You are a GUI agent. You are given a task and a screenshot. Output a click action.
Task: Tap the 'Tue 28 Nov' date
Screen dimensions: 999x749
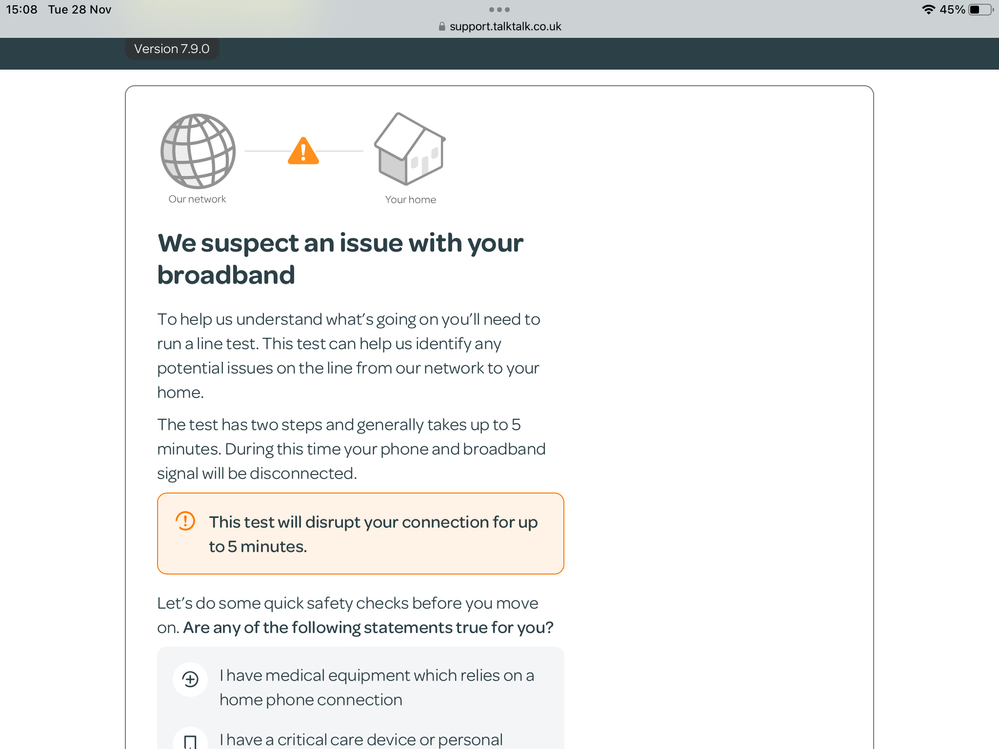[80, 10]
